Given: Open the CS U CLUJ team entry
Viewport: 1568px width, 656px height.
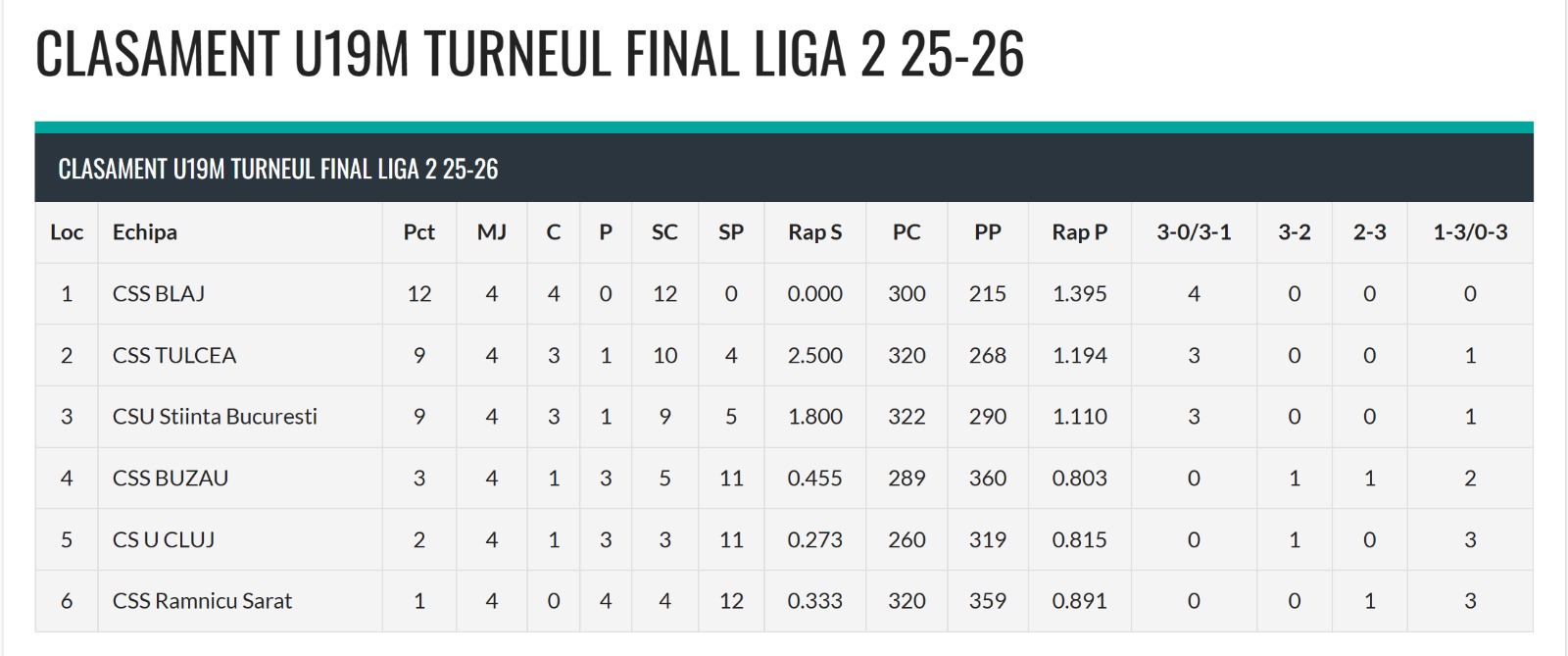Looking at the screenshot, I should 164,539.
